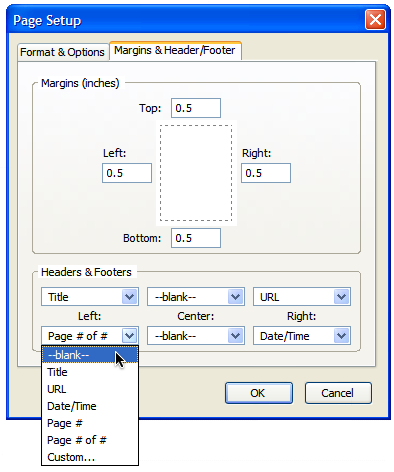Screen dimensions: 394x472
Task: Click the Bottom margin input field
Action: coord(196,238)
